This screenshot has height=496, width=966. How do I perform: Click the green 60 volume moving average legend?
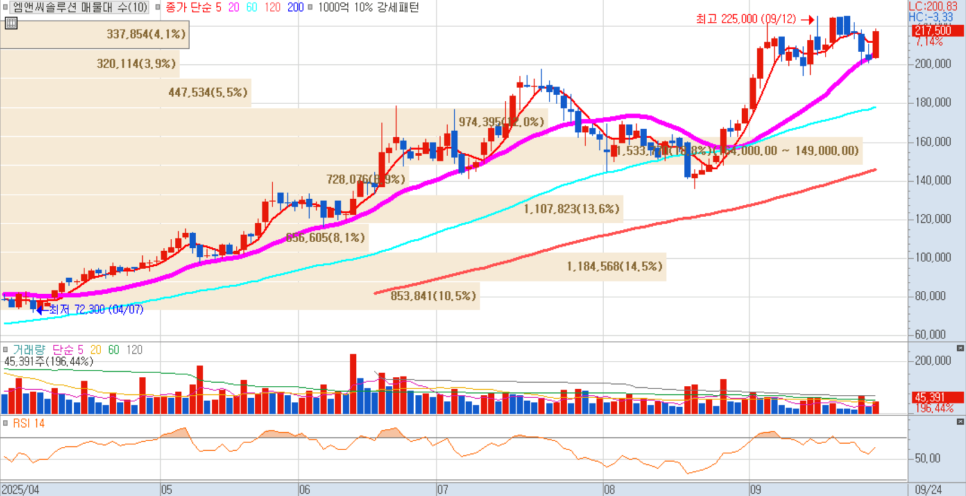tap(114, 350)
